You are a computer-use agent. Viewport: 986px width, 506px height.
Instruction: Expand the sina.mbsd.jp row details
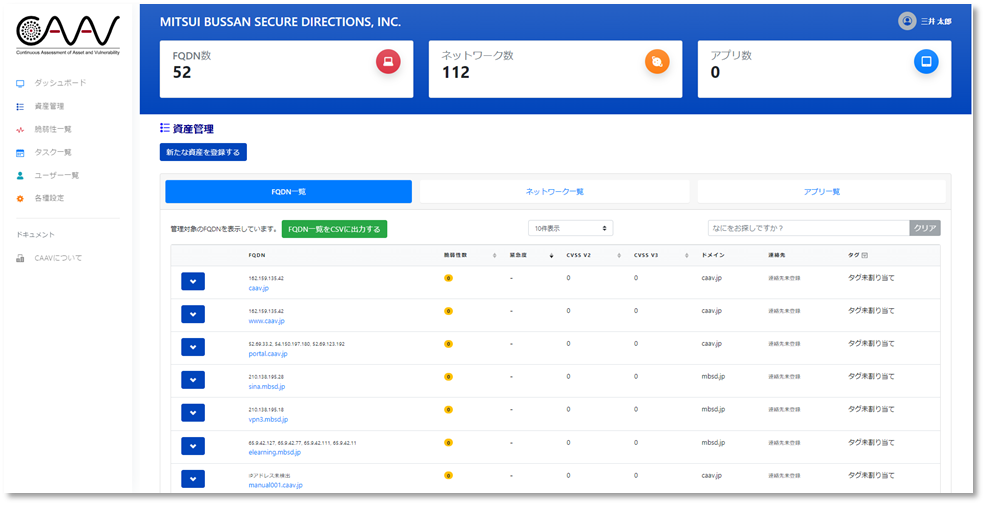point(193,380)
